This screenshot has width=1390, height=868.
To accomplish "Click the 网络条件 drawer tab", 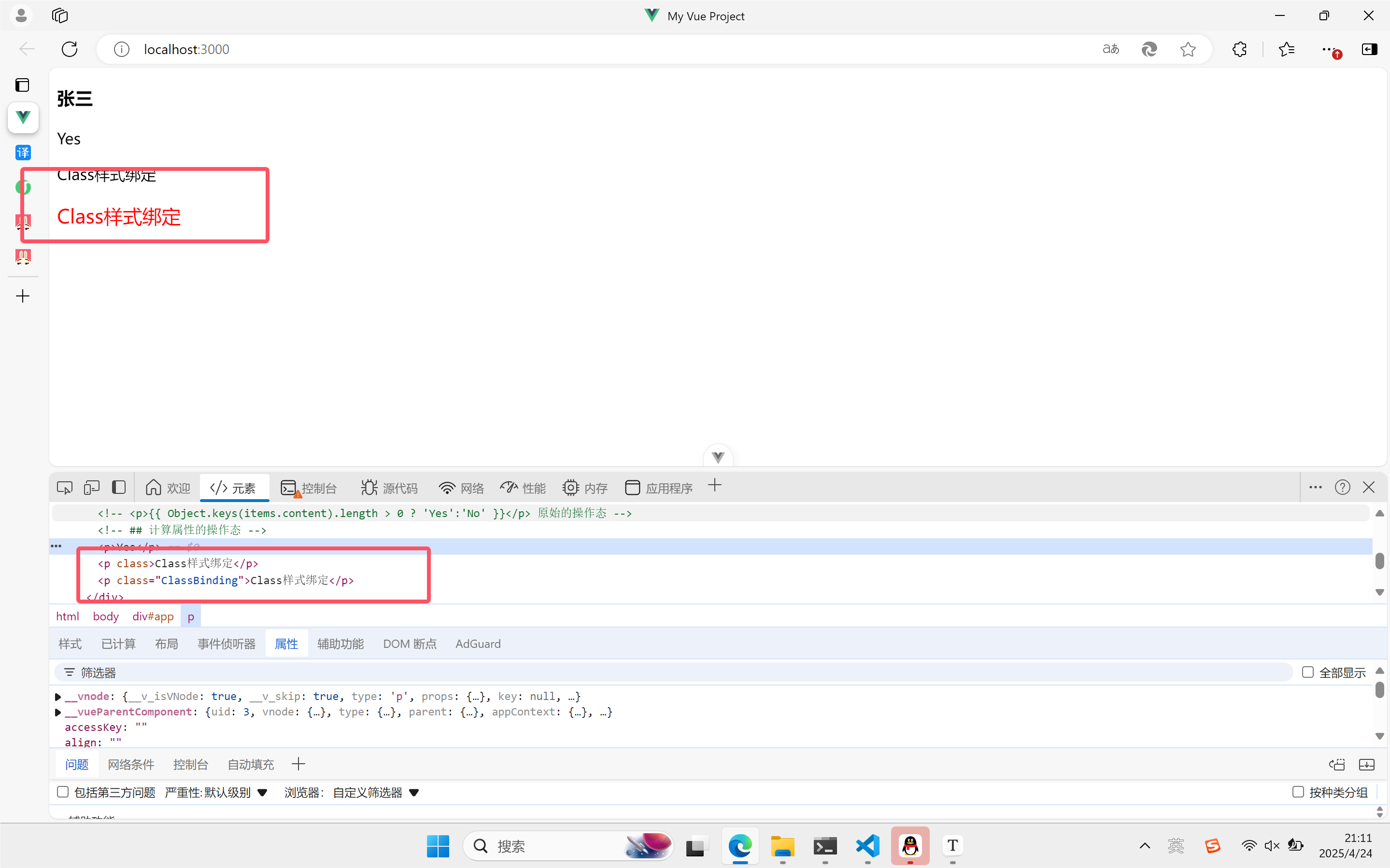I will (x=131, y=765).
